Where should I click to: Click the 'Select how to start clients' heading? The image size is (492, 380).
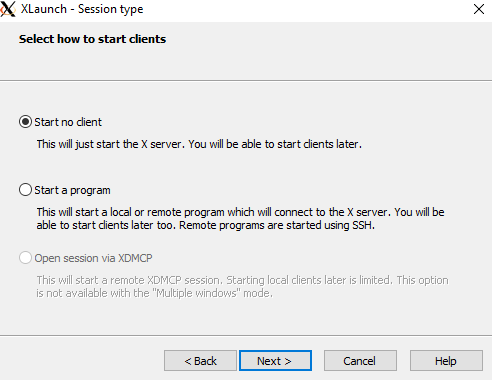click(x=92, y=39)
